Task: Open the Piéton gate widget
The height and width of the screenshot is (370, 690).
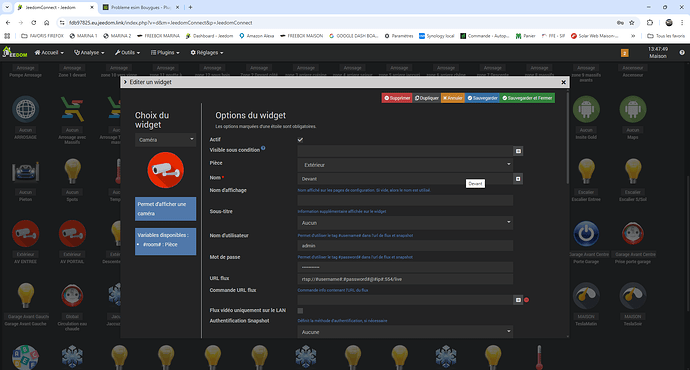Action: [26, 172]
